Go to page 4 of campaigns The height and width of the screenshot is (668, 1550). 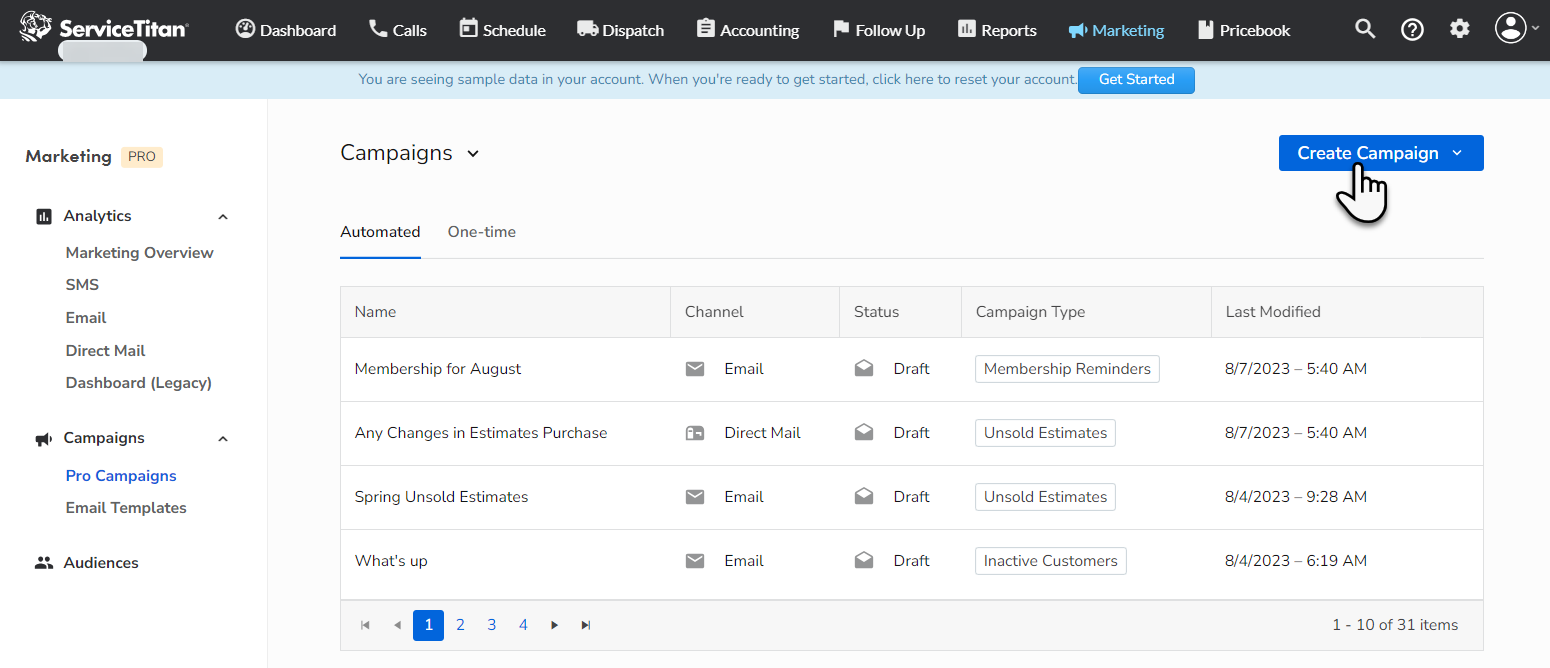point(523,625)
